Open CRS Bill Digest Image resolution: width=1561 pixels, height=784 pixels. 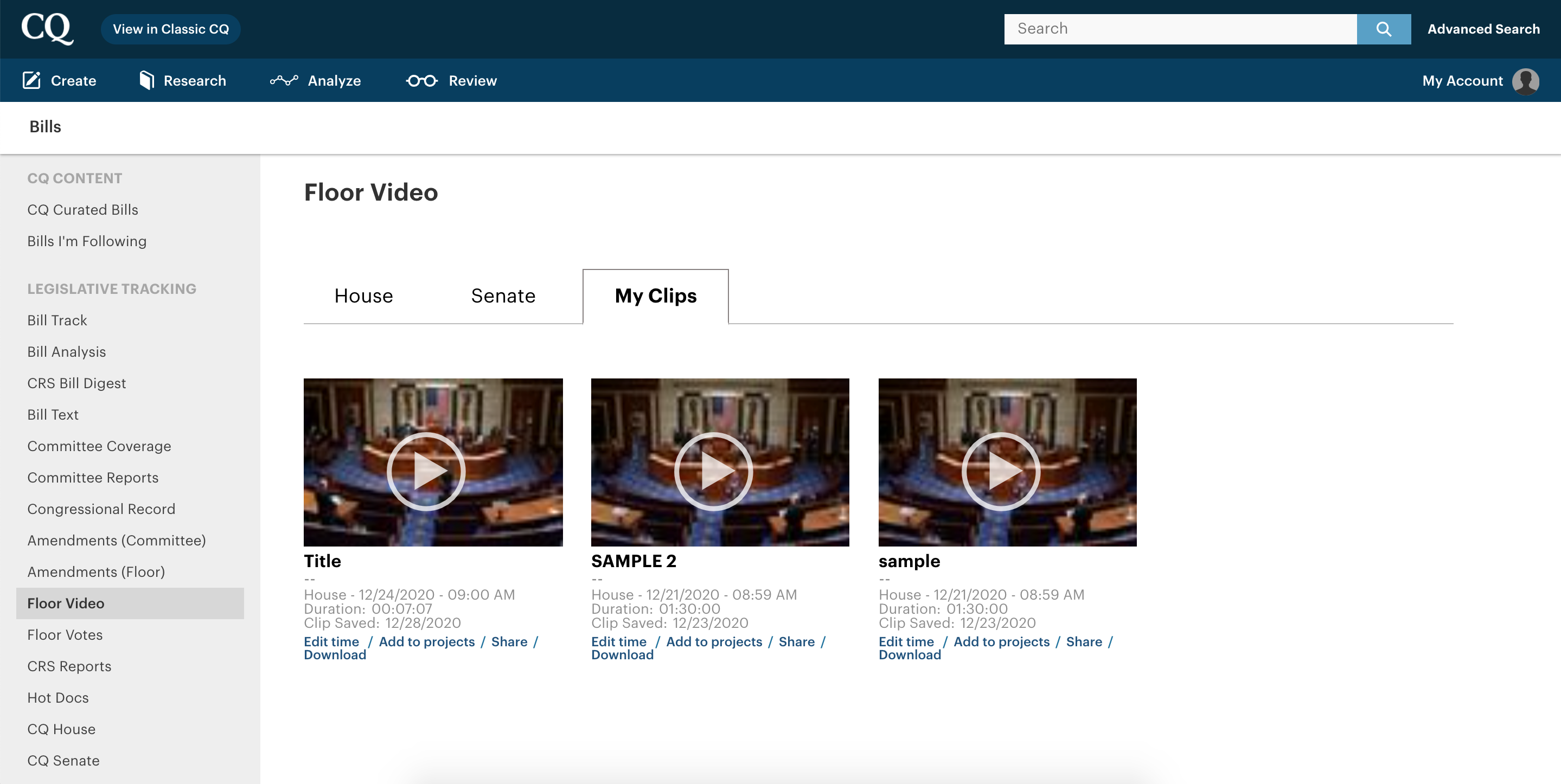click(76, 383)
